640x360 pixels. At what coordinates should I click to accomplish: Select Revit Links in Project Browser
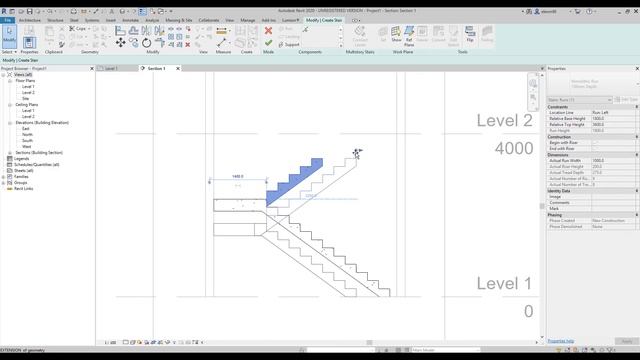click(x=23, y=189)
